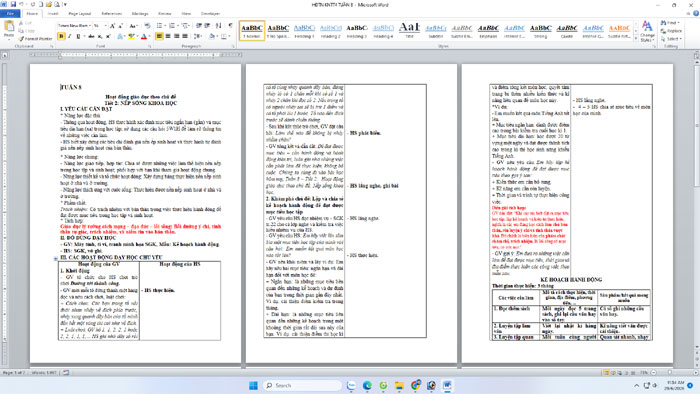Image resolution: width=700 pixels, height=394 pixels.
Task: Click the text highlight color button
Action: (131, 37)
